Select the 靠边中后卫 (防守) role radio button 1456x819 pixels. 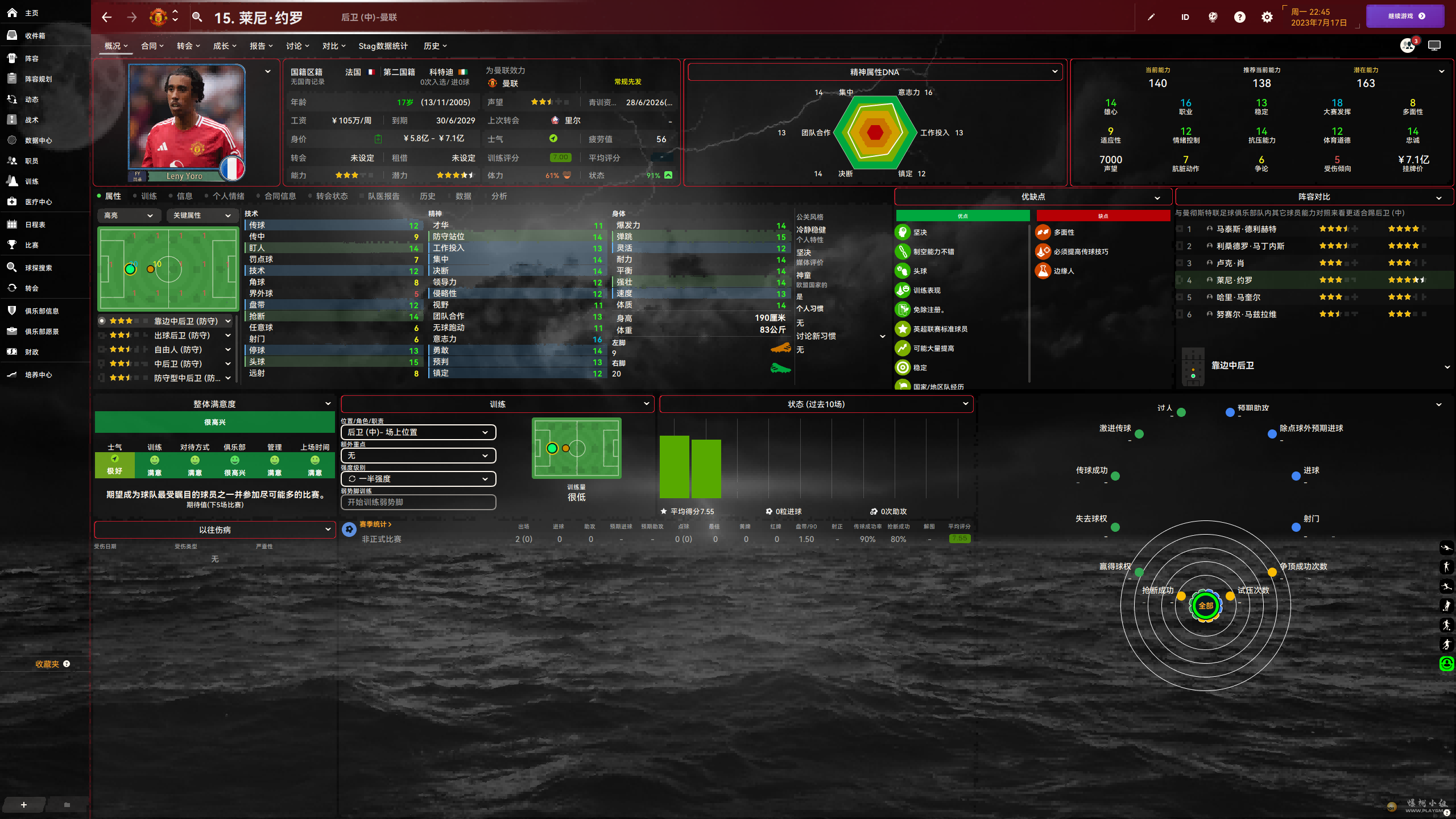coord(102,321)
